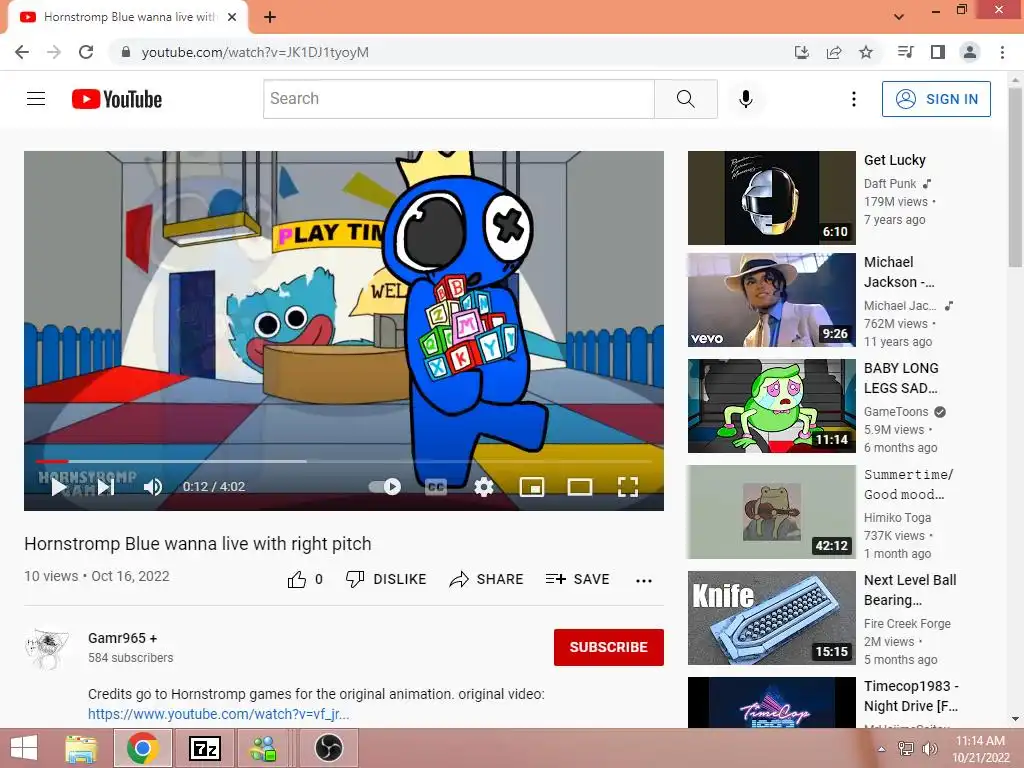Click the page vertical scrollbar
Viewport: 1024px width, 768px height.
pyautogui.click(x=1015, y=176)
